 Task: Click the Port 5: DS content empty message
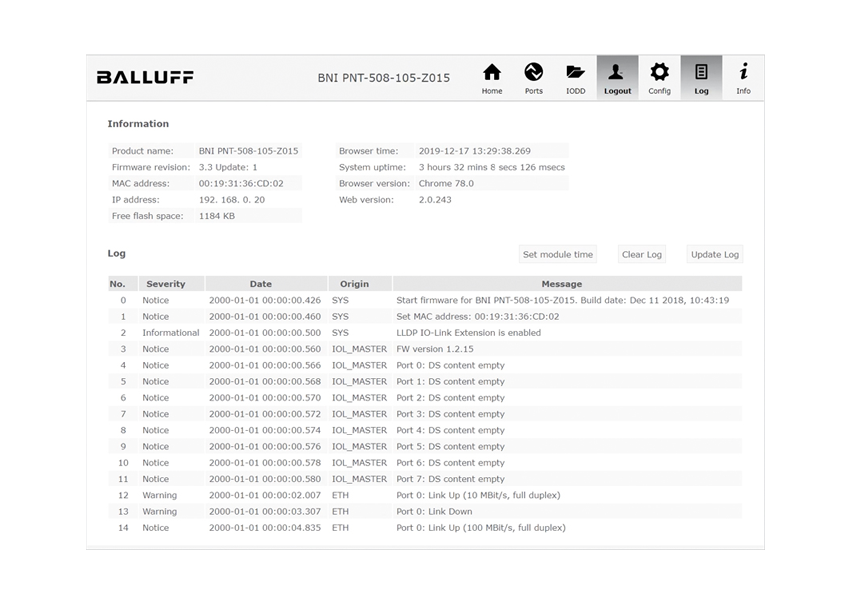(x=450, y=446)
